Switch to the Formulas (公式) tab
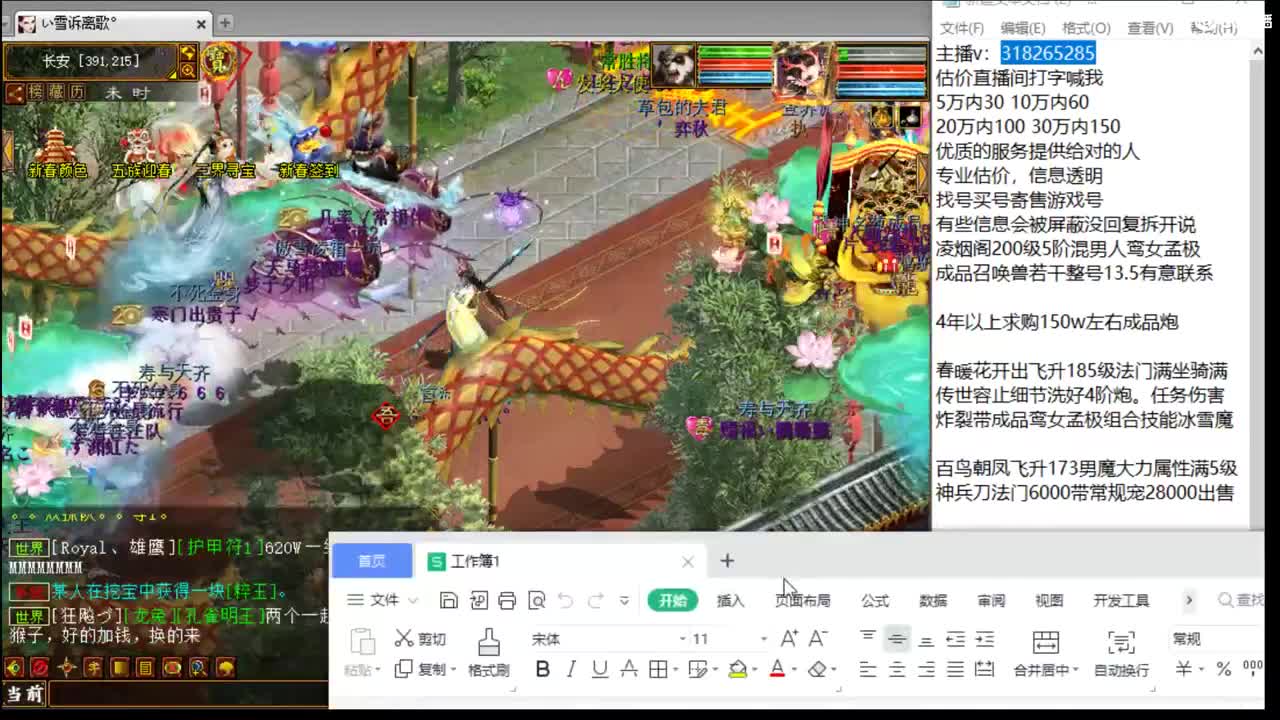Image resolution: width=1280 pixels, height=720 pixels. click(x=875, y=600)
